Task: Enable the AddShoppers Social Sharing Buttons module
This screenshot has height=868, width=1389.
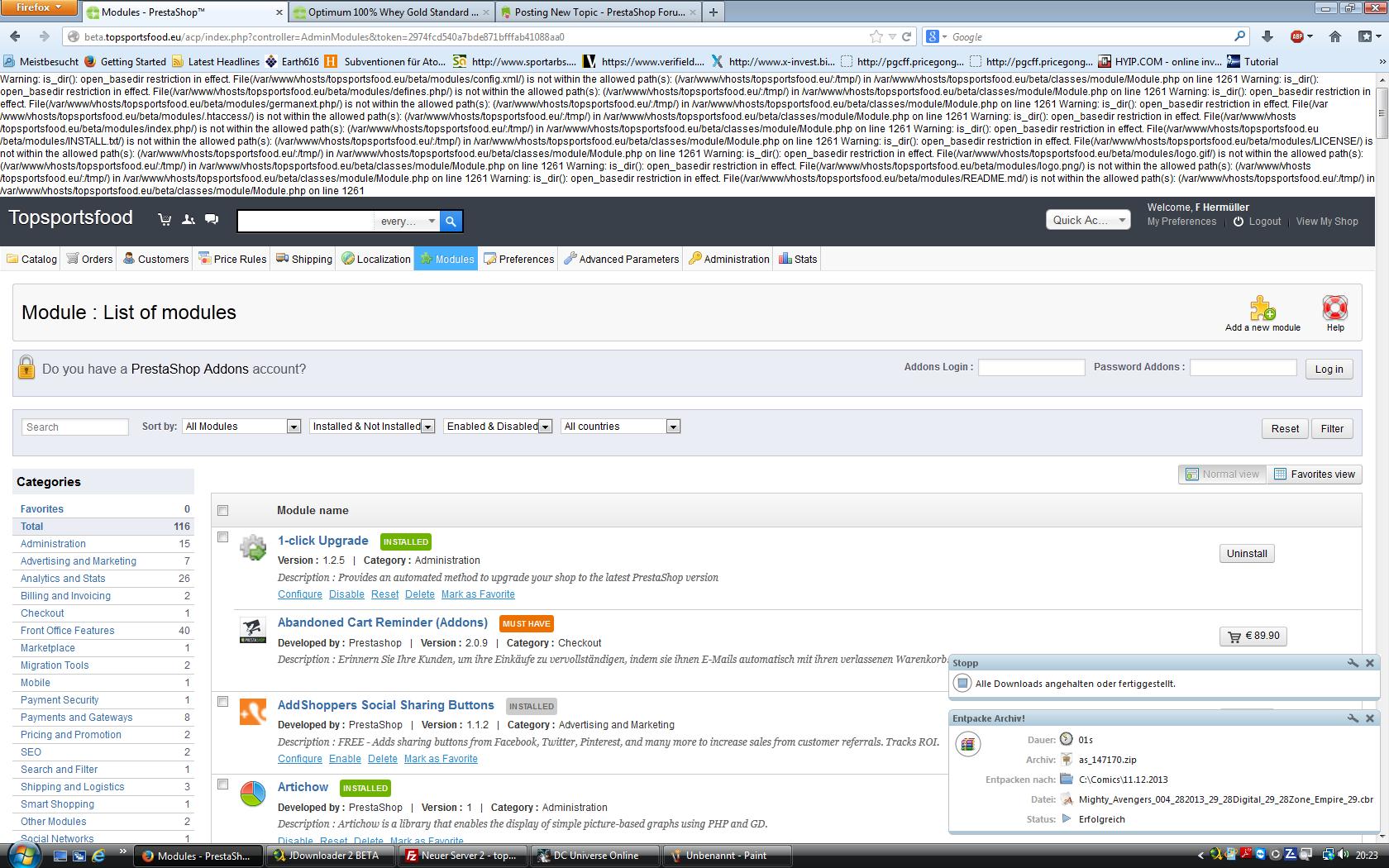Action: coord(345,759)
